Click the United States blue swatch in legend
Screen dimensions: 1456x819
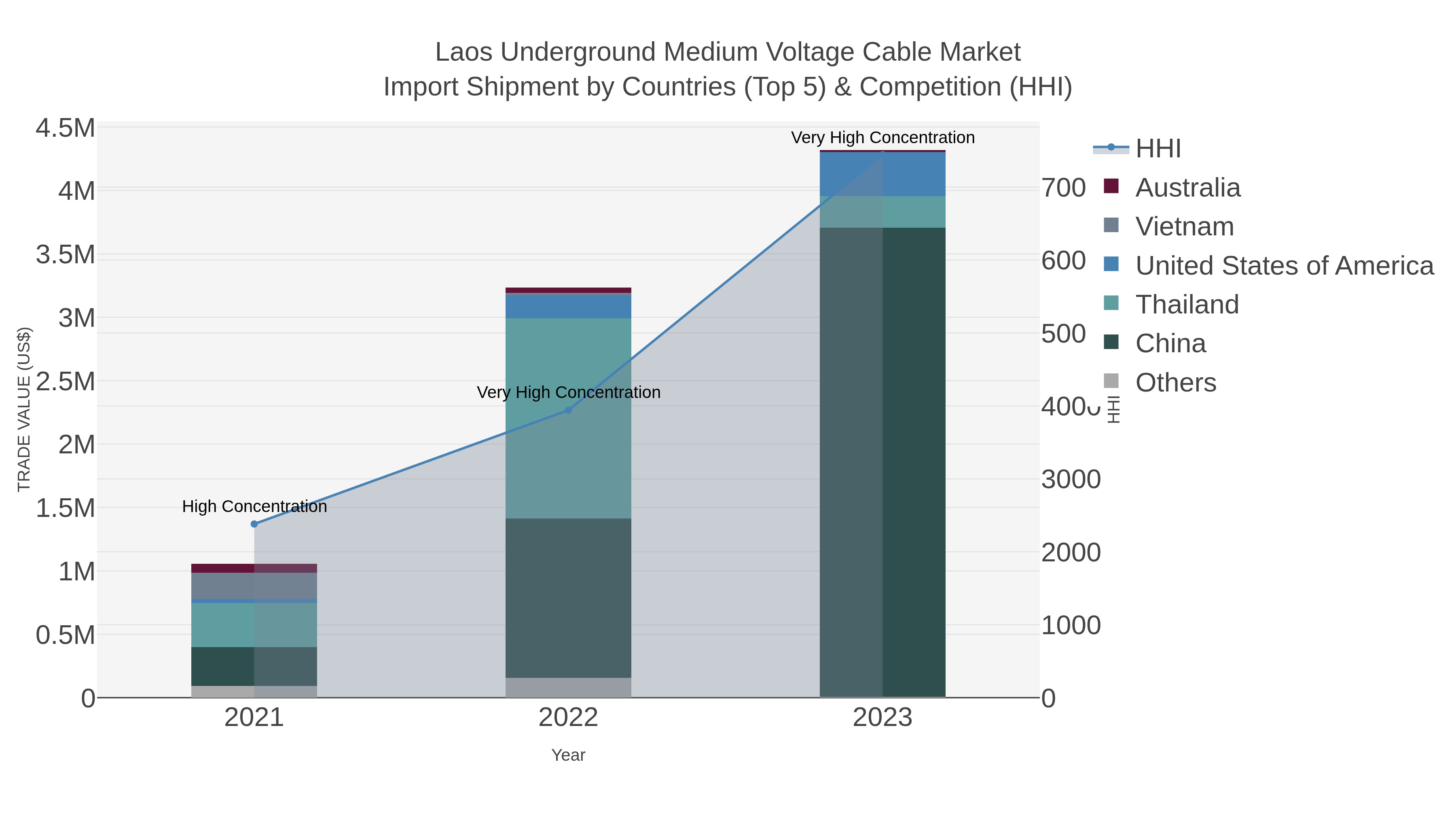pyautogui.click(x=1111, y=264)
